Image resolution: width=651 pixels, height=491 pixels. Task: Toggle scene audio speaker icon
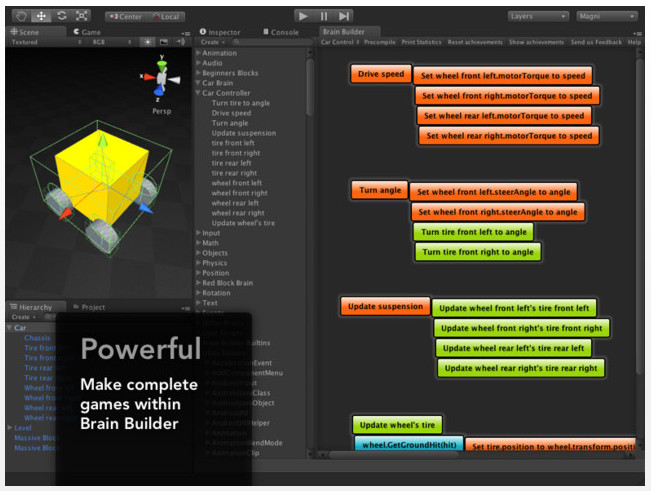[180, 42]
